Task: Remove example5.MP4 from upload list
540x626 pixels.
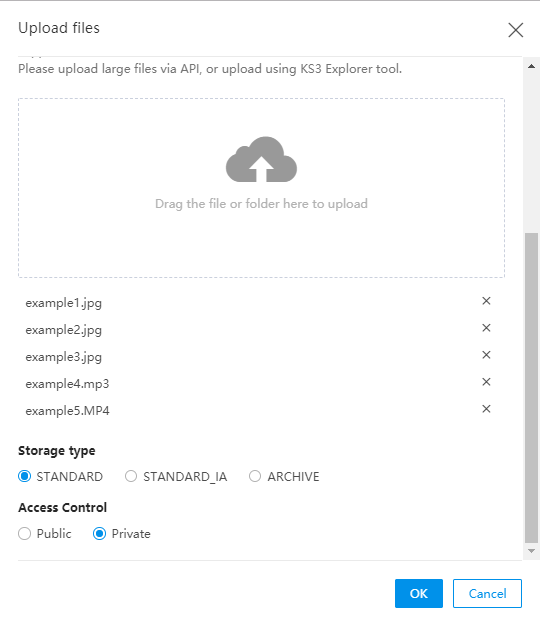Action: tap(486, 409)
